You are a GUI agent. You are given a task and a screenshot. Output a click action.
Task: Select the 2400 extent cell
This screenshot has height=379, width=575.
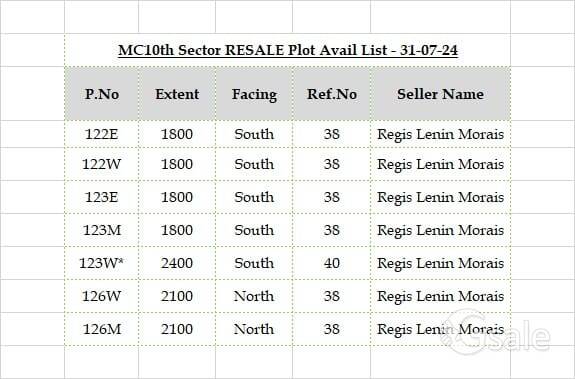pyautogui.click(x=177, y=263)
